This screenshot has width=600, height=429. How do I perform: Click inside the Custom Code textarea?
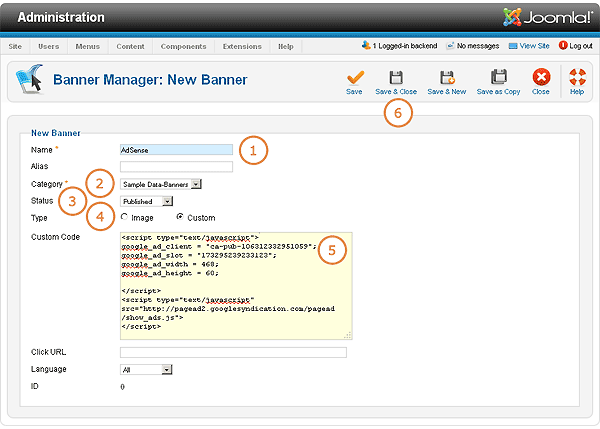pos(236,285)
